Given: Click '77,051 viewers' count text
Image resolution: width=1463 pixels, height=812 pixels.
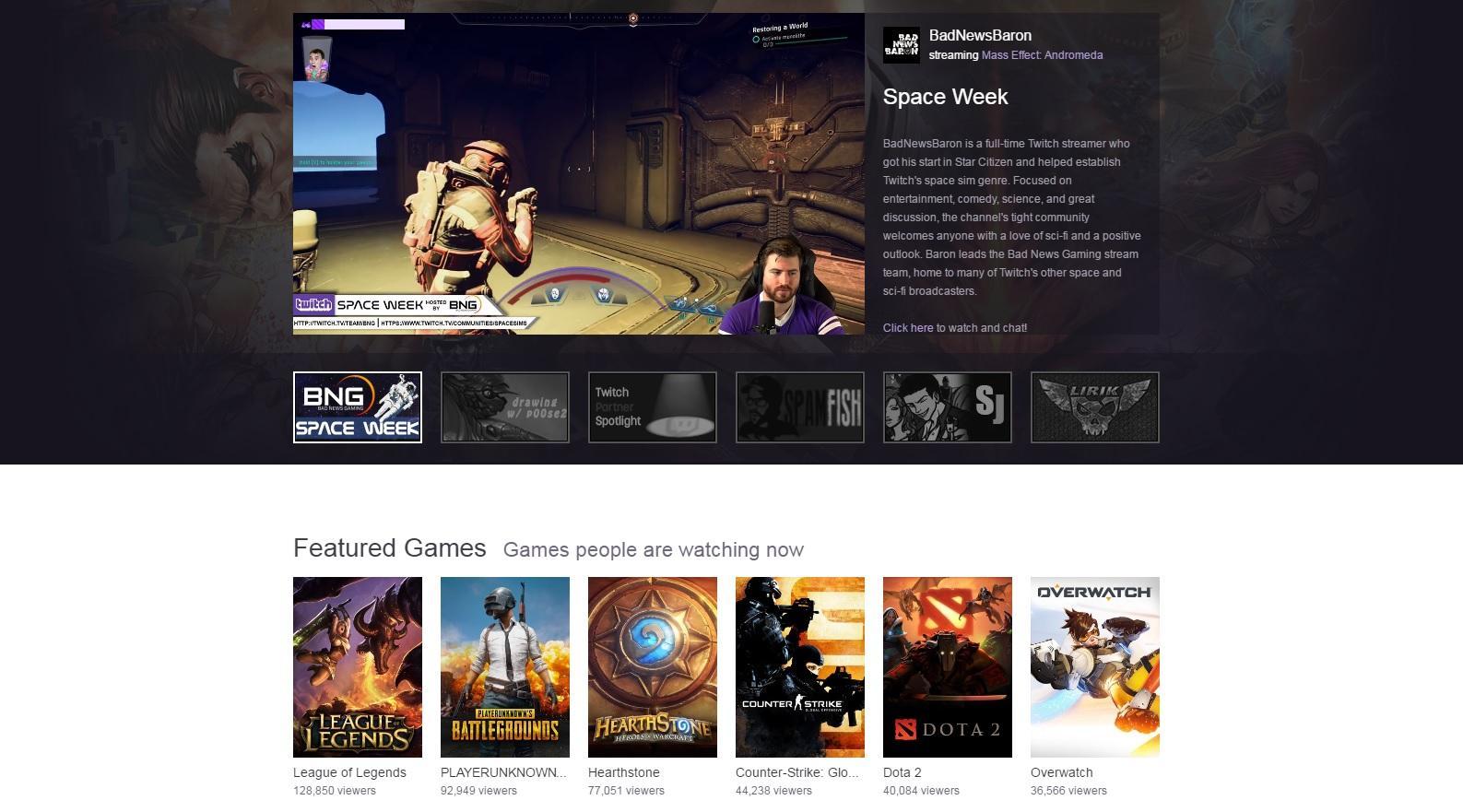Looking at the screenshot, I should 626,791.
